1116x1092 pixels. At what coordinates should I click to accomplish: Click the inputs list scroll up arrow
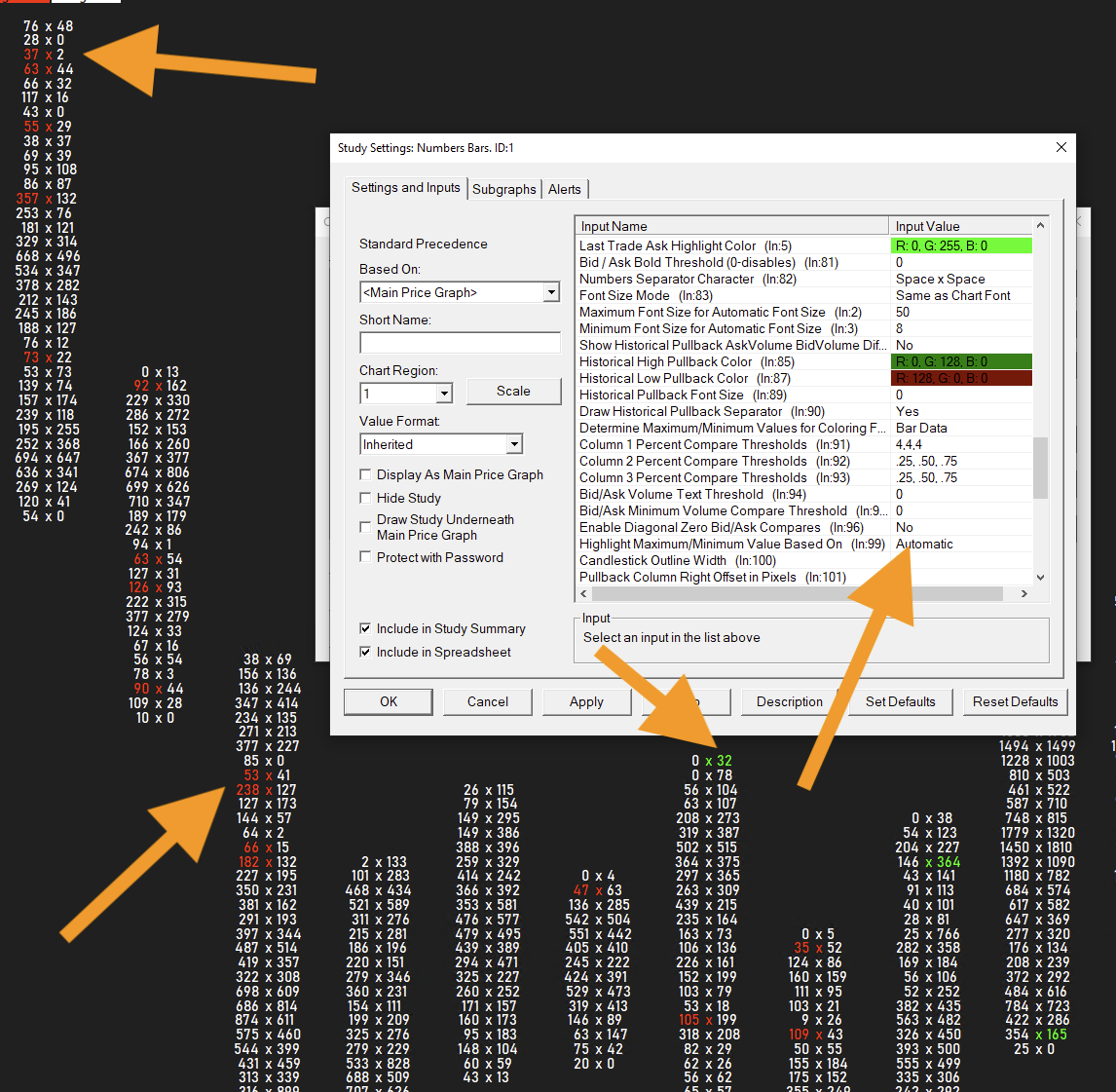coord(1041,226)
